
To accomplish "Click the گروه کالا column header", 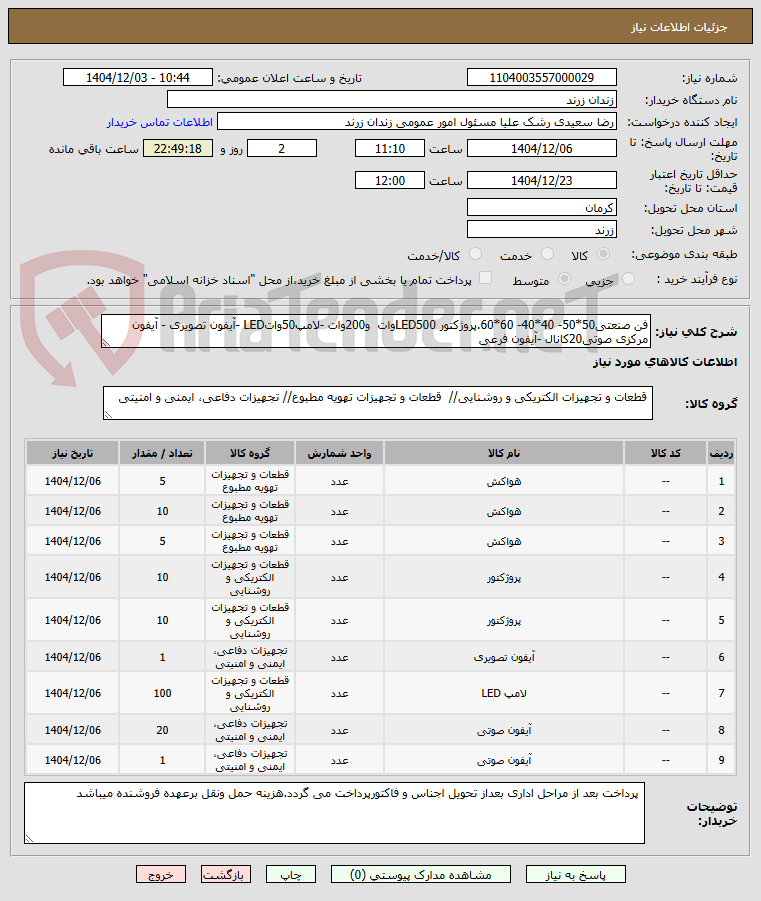I will 250,453.
